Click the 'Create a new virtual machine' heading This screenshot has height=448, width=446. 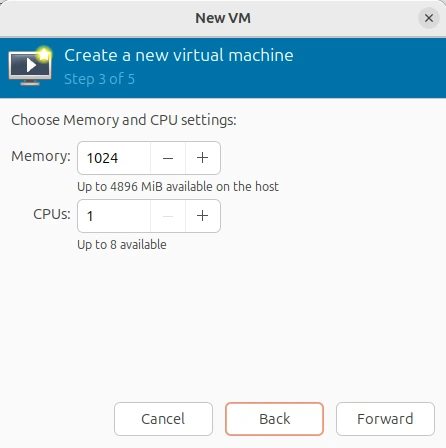179,55
